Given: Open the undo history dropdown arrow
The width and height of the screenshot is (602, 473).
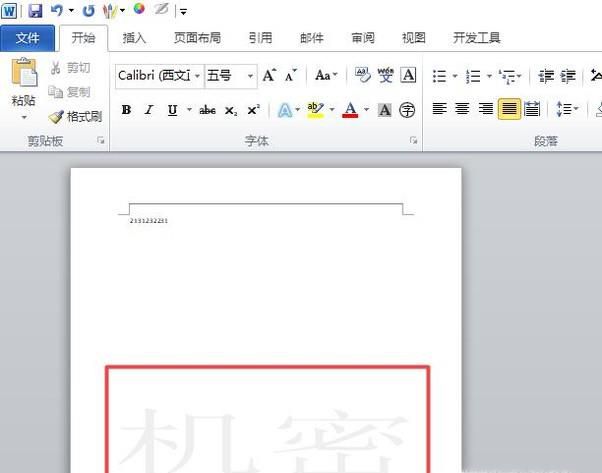Looking at the screenshot, I should (x=71, y=10).
